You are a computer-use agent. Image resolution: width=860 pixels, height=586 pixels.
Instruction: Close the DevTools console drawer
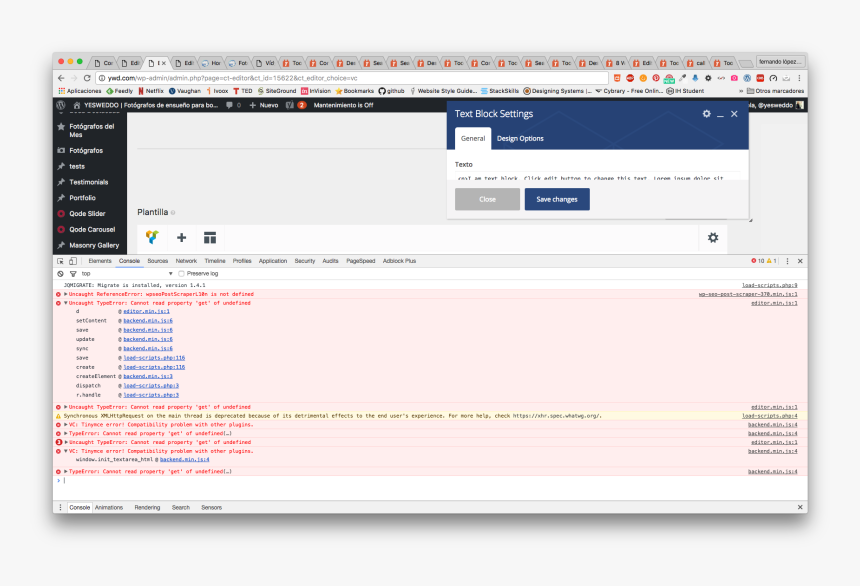tap(800, 508)
